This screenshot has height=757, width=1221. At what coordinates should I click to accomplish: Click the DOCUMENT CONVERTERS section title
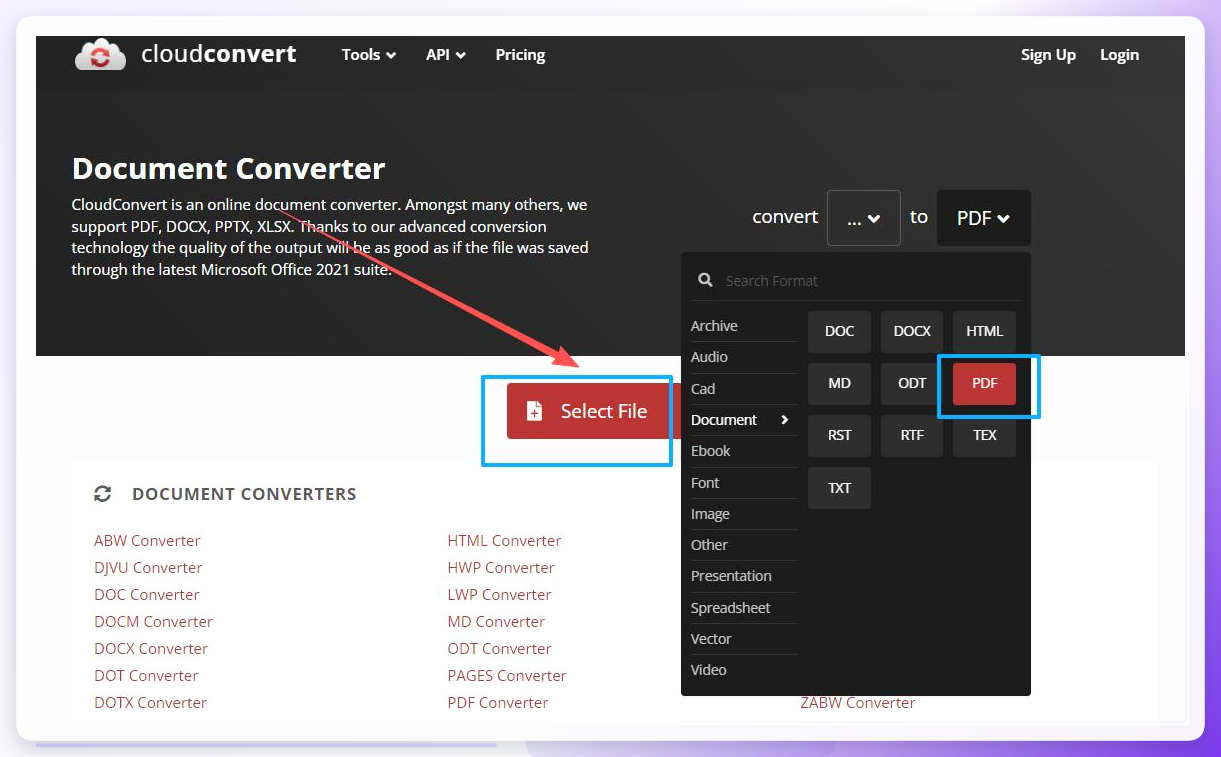pos(244,494)
